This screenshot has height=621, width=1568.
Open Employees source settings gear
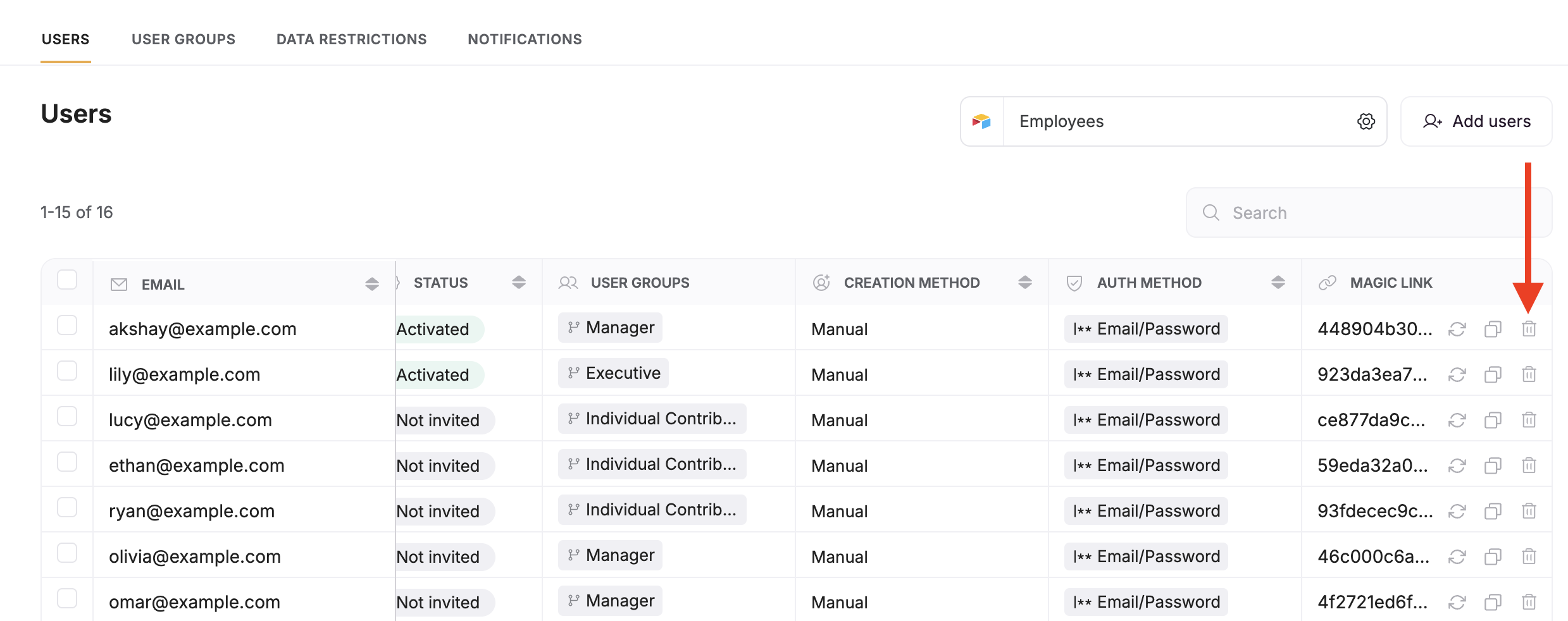point(1366,121)
